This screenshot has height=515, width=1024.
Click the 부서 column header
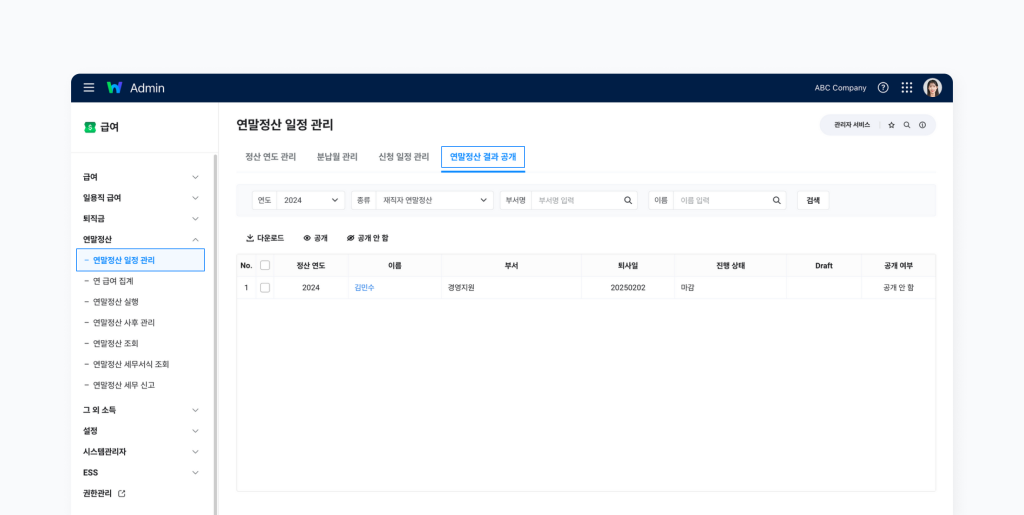[x=511, y=266]
